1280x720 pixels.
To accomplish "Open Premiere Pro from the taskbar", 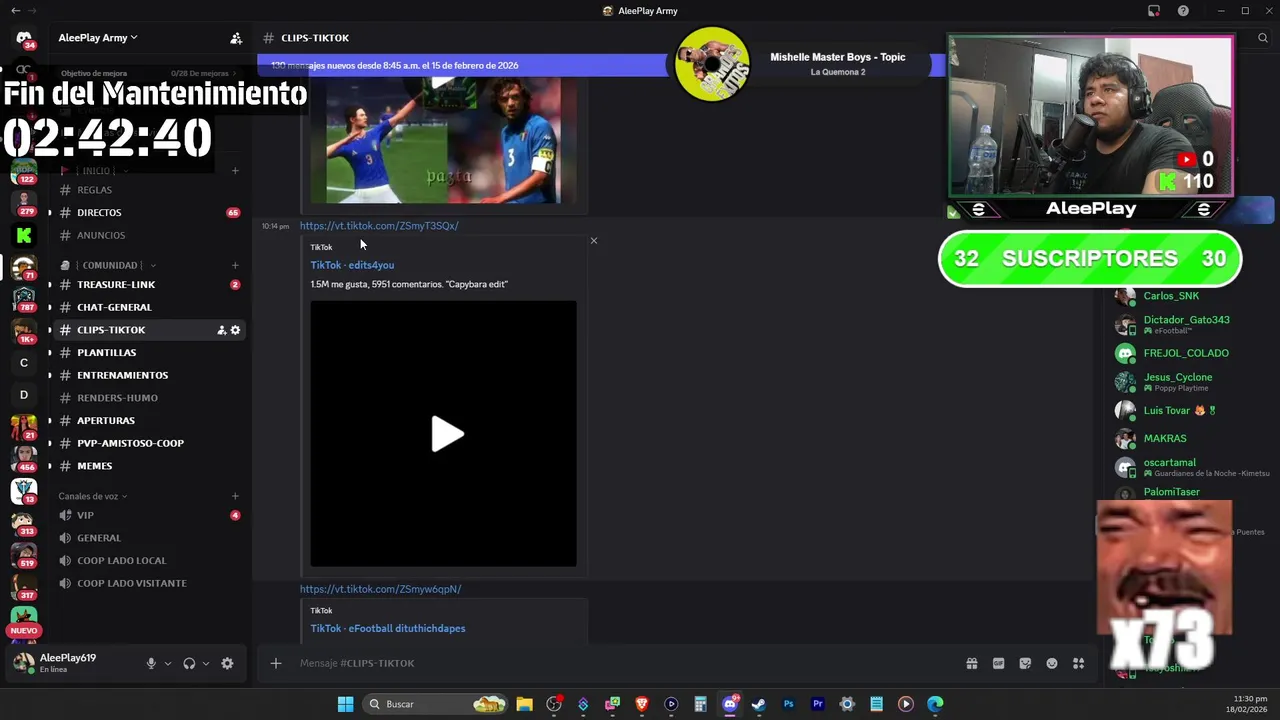I will (818, 704).
